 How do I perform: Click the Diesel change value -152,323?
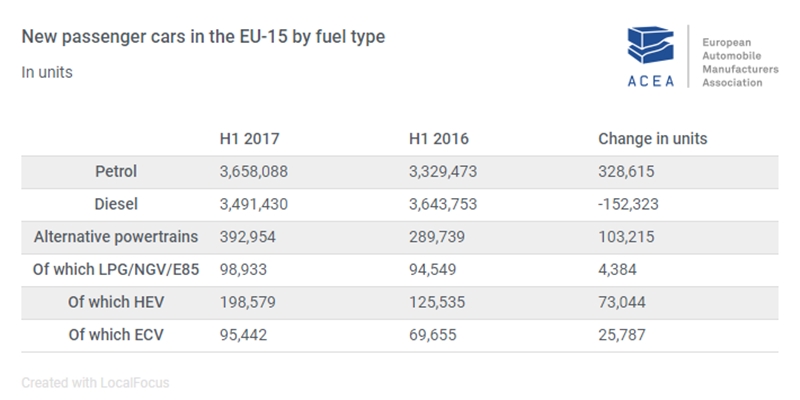click(630, 204)
